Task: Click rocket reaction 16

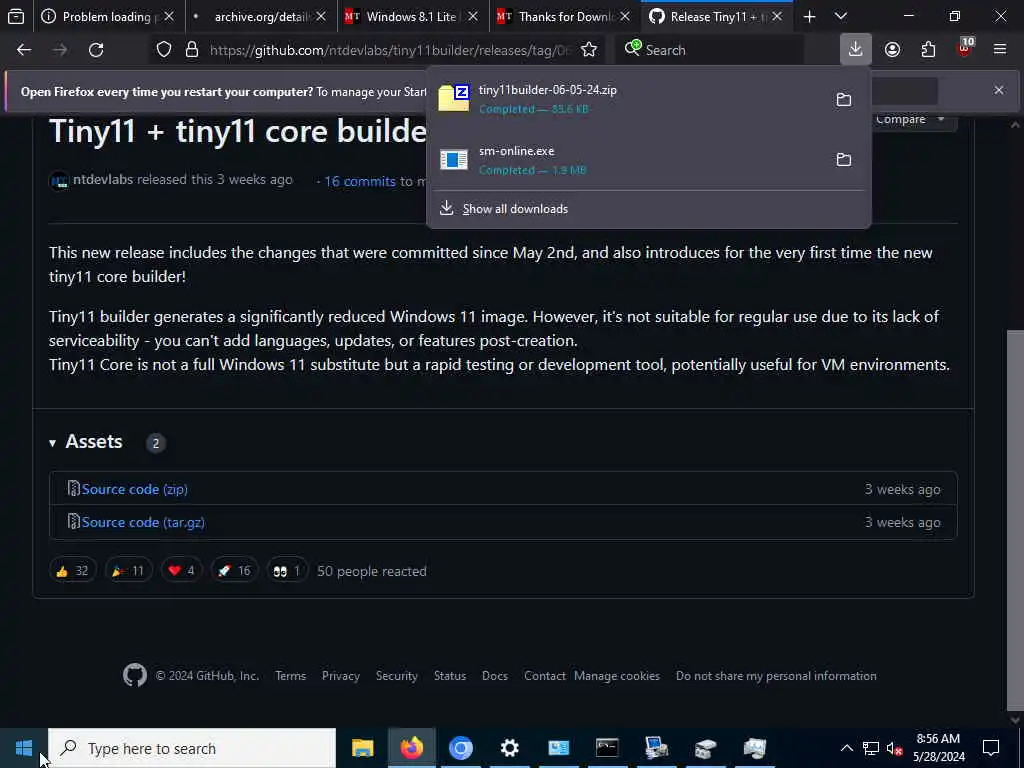Action: click(x=234, y=571)
